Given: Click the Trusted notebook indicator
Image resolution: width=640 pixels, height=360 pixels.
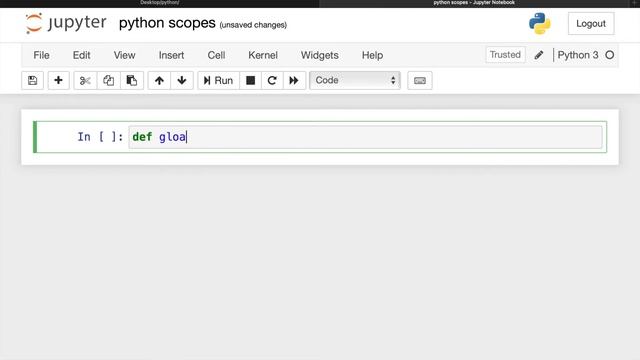Looking at the screenshot, I should (505, 55).
